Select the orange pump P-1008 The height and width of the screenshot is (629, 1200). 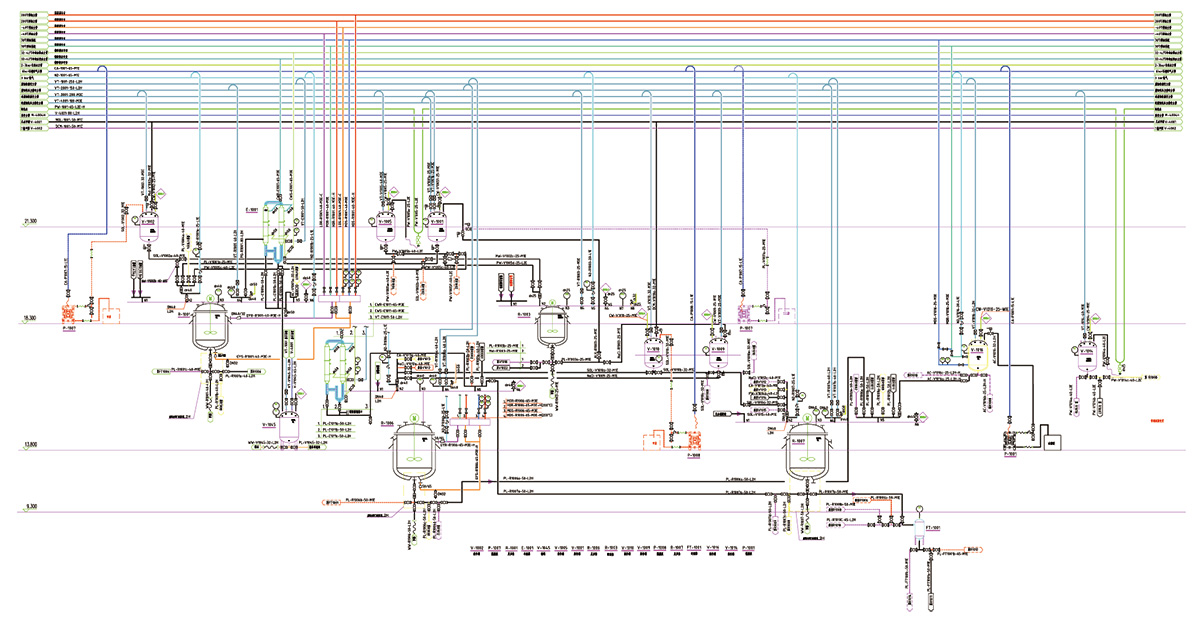click(x=694, y=438)
